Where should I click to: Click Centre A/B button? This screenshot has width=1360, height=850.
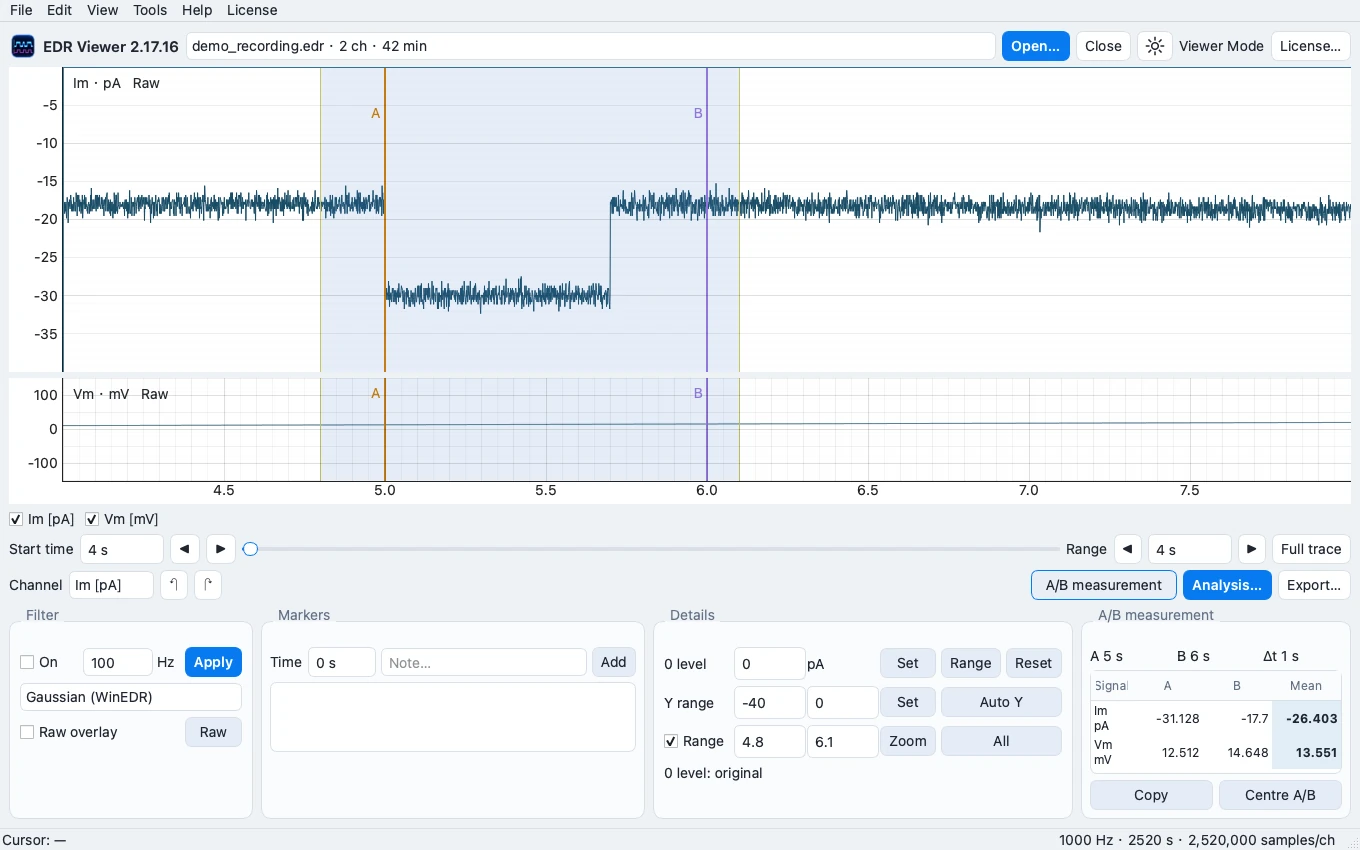pos(1280,795)
